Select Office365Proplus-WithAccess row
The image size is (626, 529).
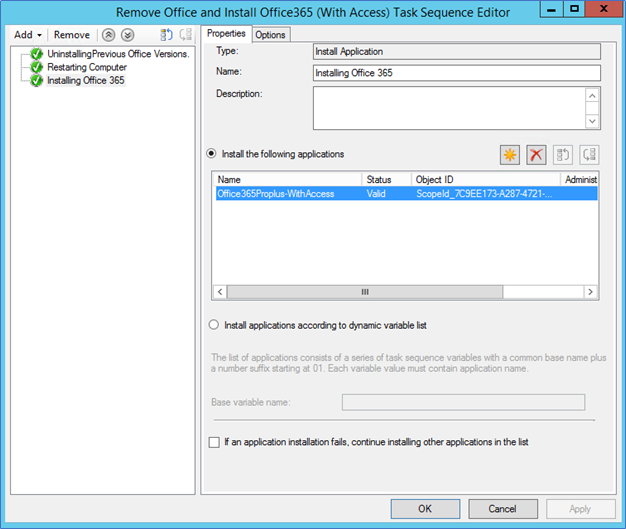[x=406, y=194]
